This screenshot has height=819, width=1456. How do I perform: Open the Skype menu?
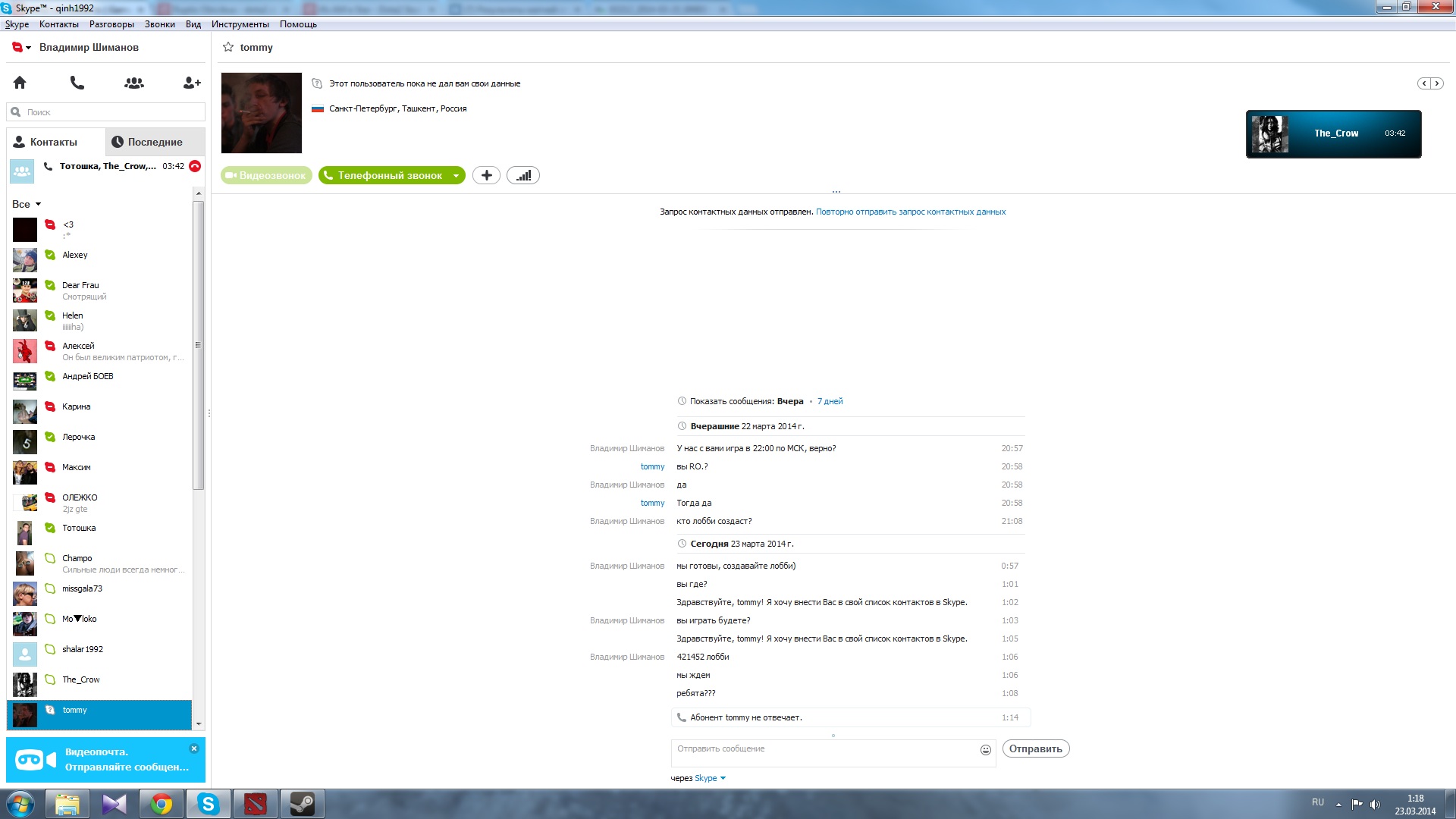pos(17,24)
